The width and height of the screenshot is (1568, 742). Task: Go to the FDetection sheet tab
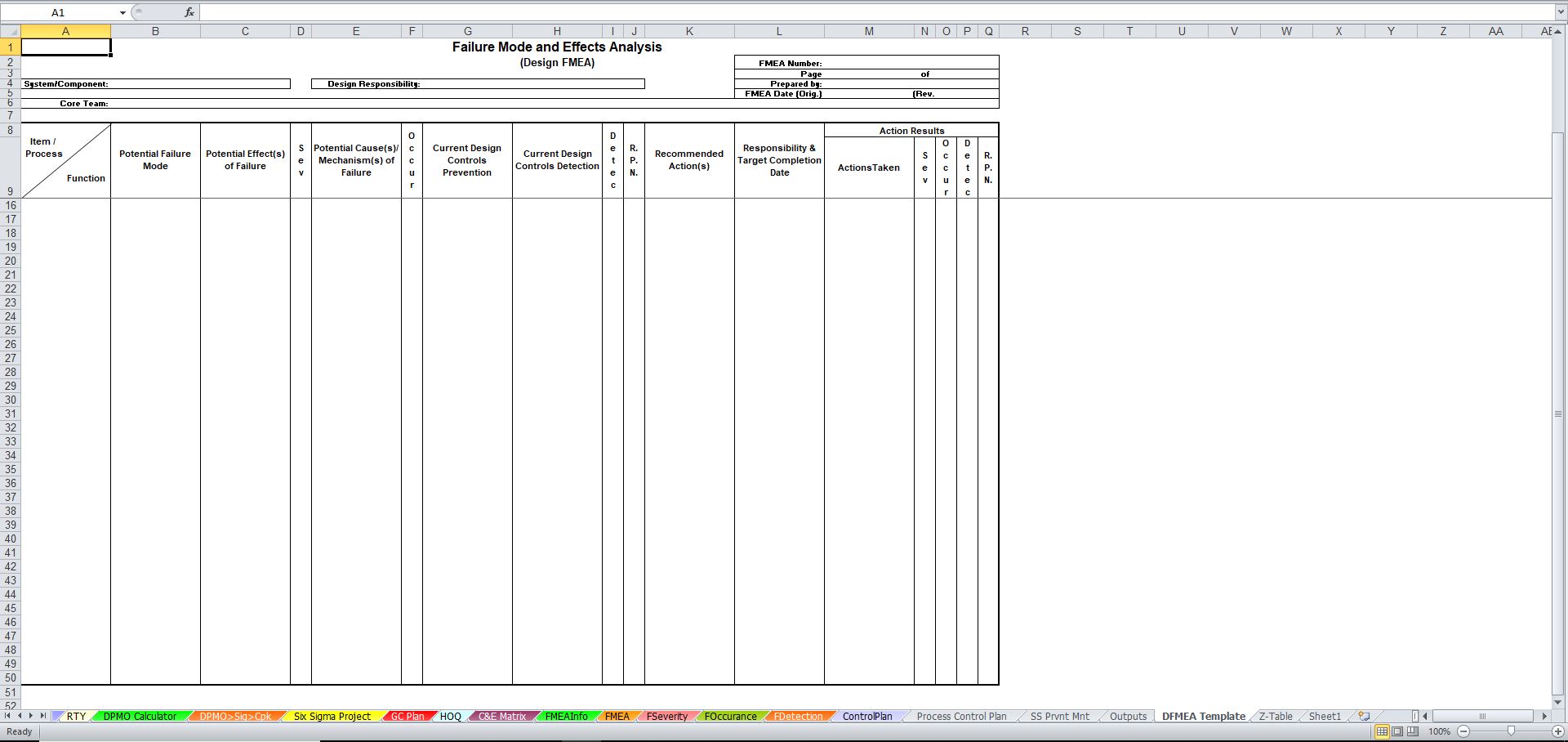798,717
